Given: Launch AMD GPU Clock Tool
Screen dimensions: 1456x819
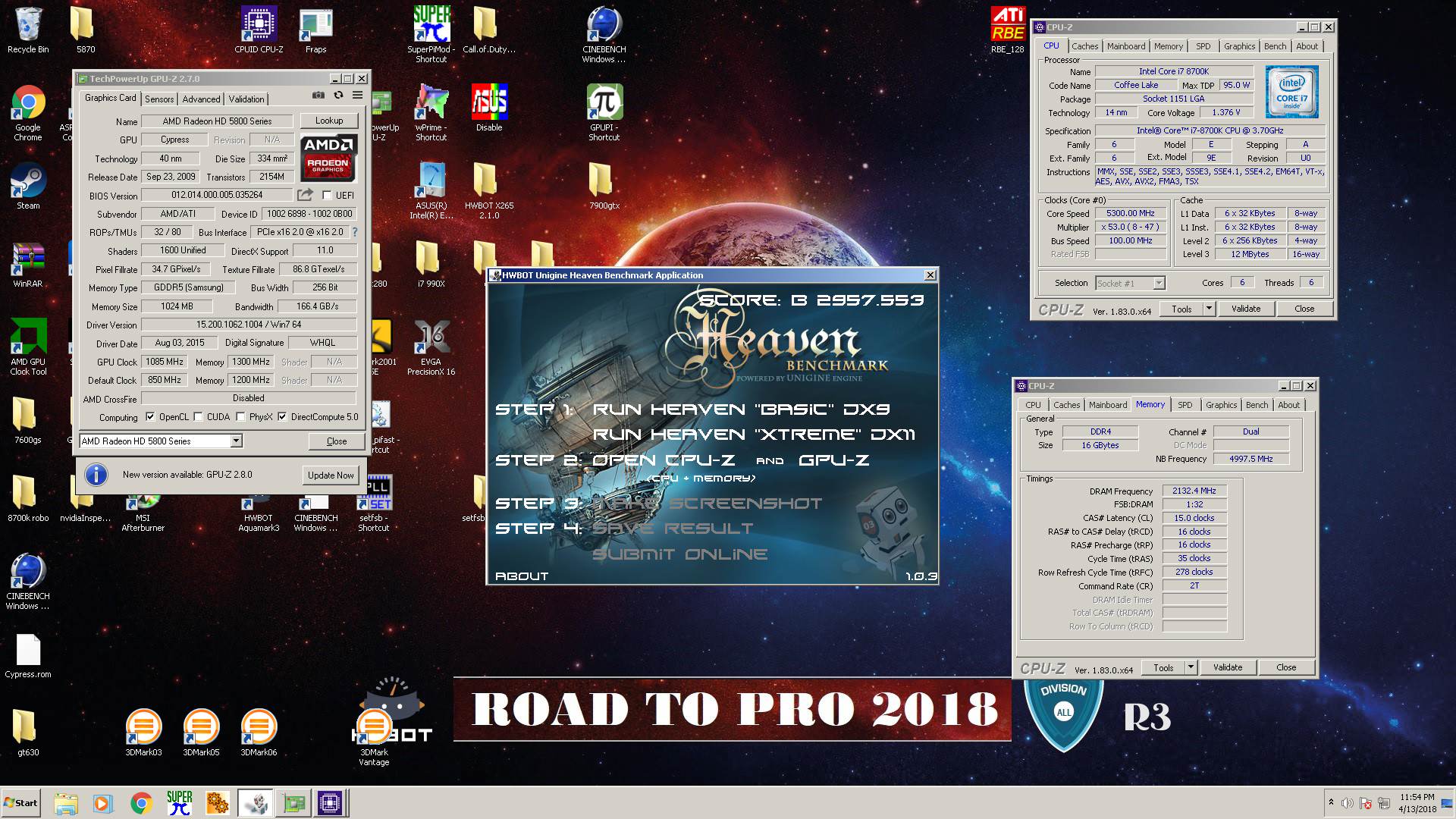Looking at the screenshot, I should (28, 347).
